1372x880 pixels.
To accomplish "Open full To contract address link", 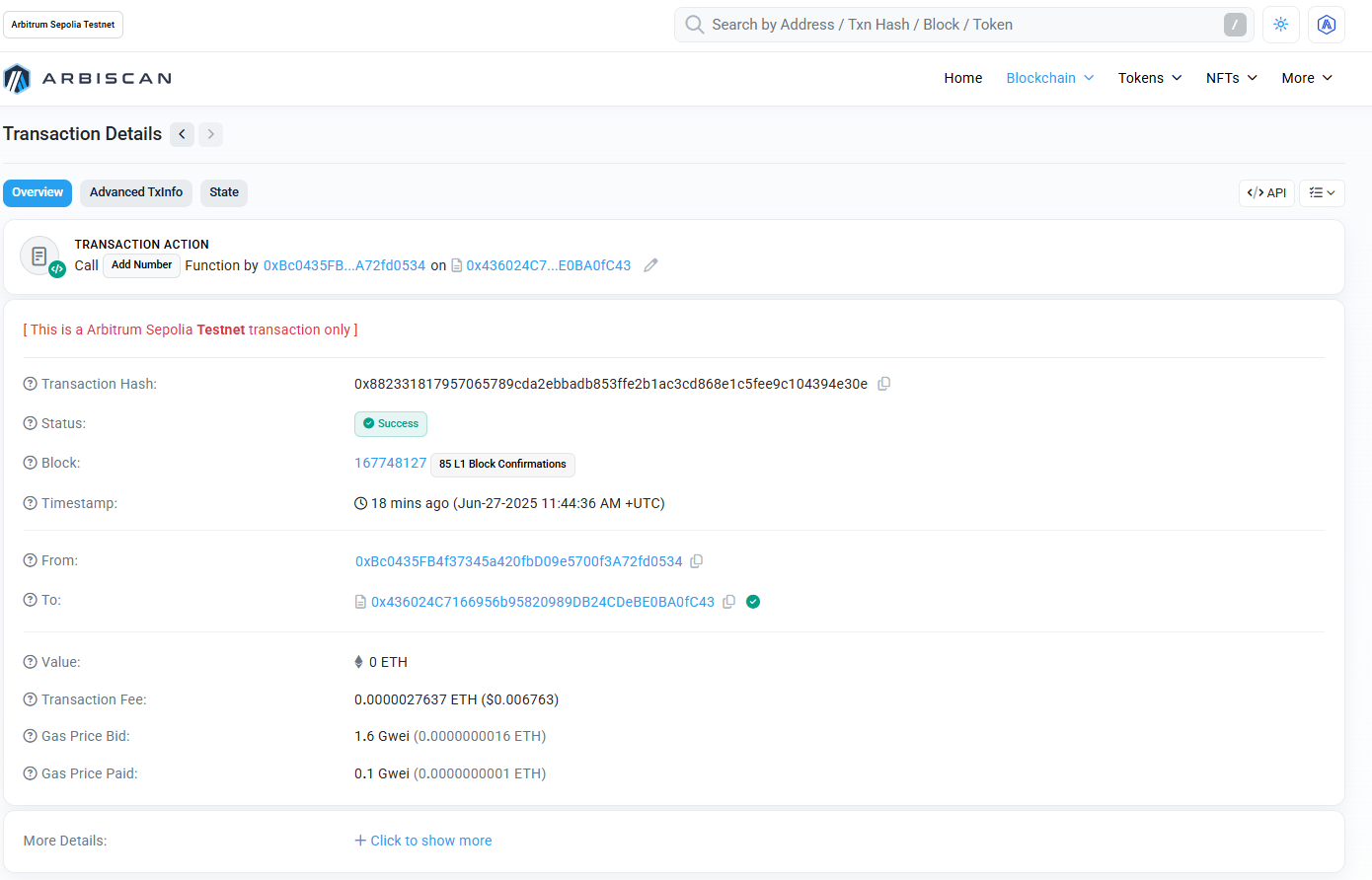I will coord(543,602).
